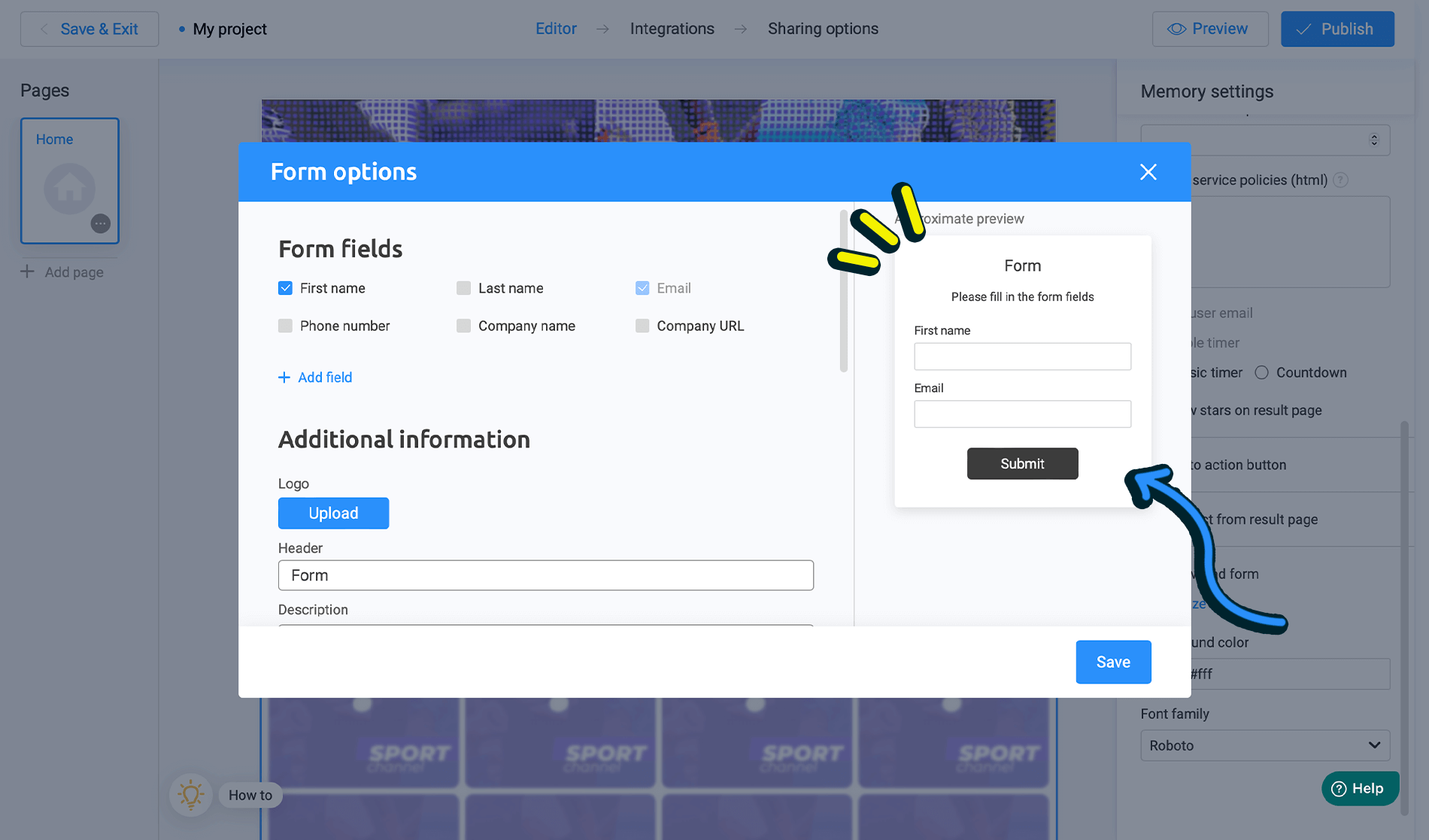
Task: Click the Memory settings panel scrollbar
Action: point(1404,617)
